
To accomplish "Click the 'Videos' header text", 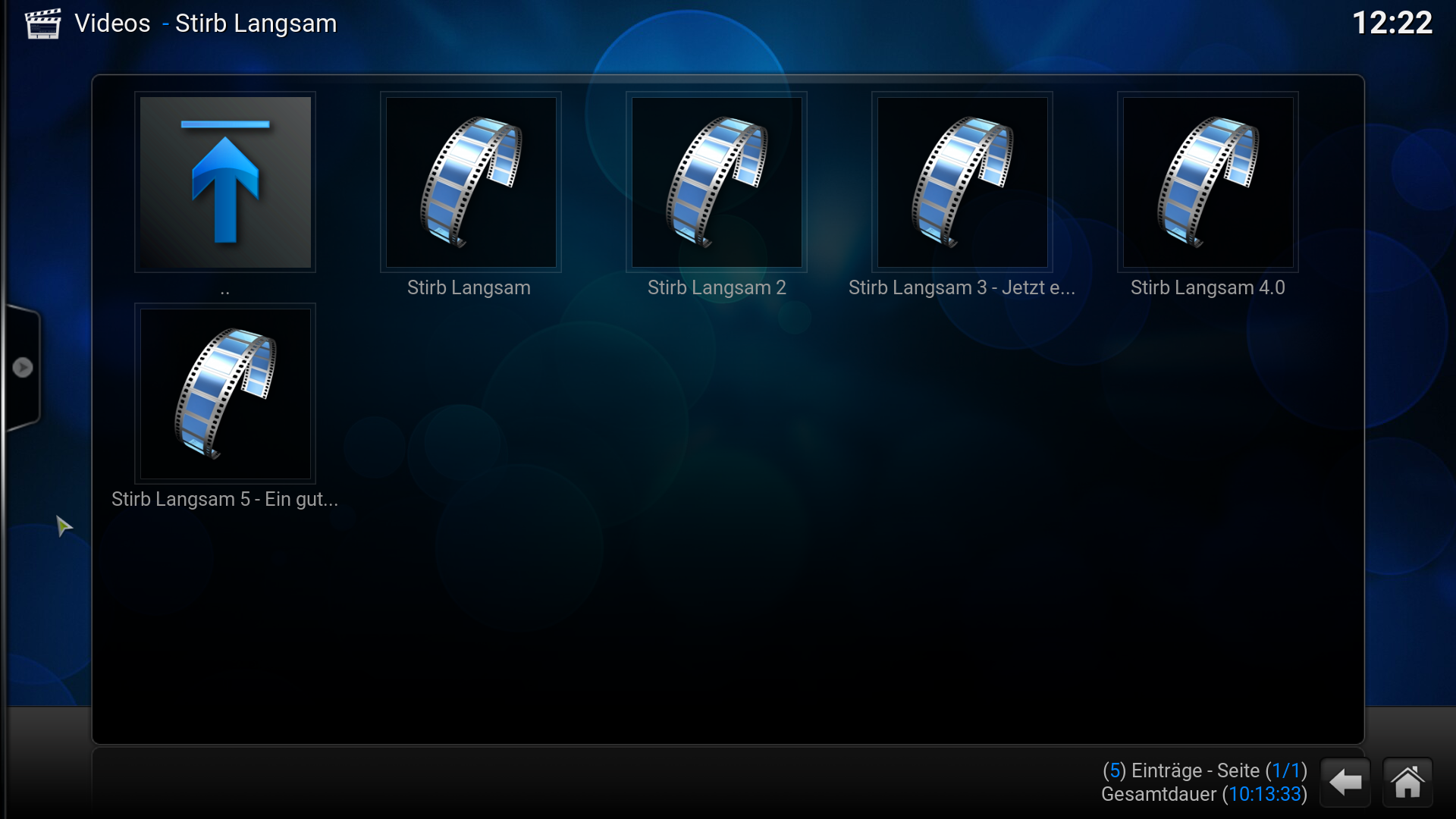I will click(112, 24).
